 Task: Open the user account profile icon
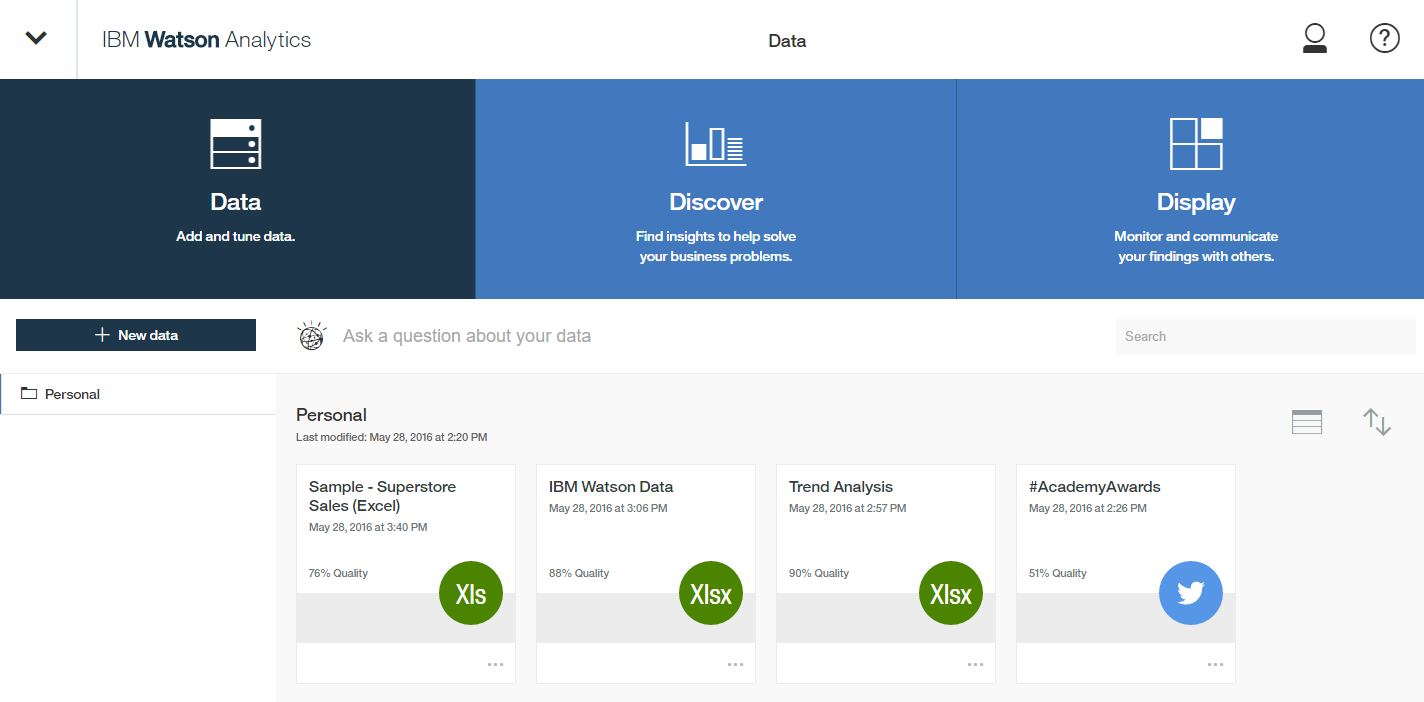pyautogui.click(x=1314, y=38)
